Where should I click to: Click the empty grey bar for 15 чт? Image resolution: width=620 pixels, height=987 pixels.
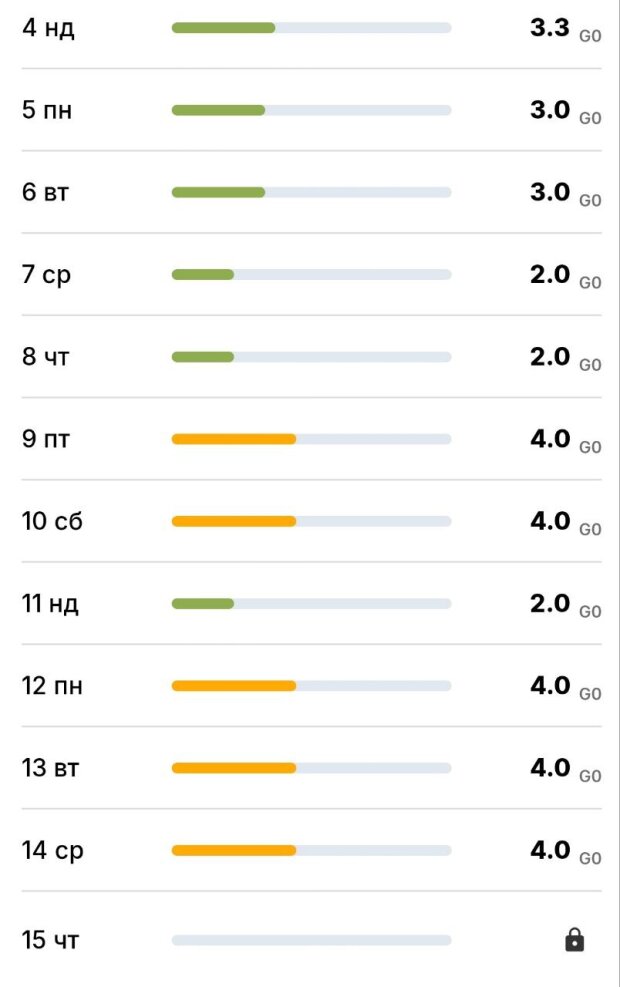pyautogui.click(x=311, y=940)
